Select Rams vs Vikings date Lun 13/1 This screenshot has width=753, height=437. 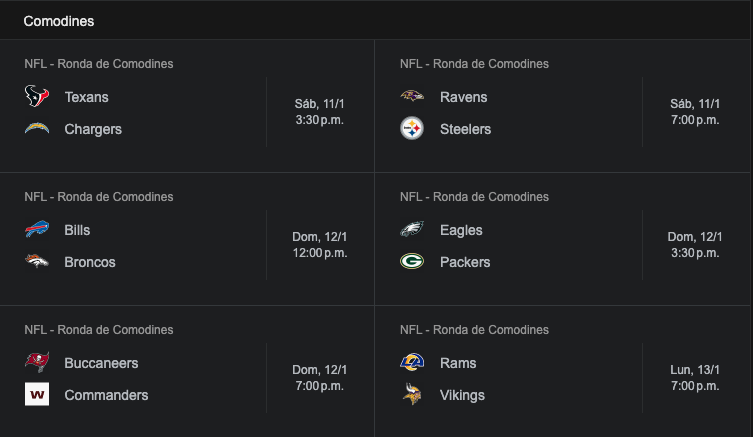pos(695,370)
